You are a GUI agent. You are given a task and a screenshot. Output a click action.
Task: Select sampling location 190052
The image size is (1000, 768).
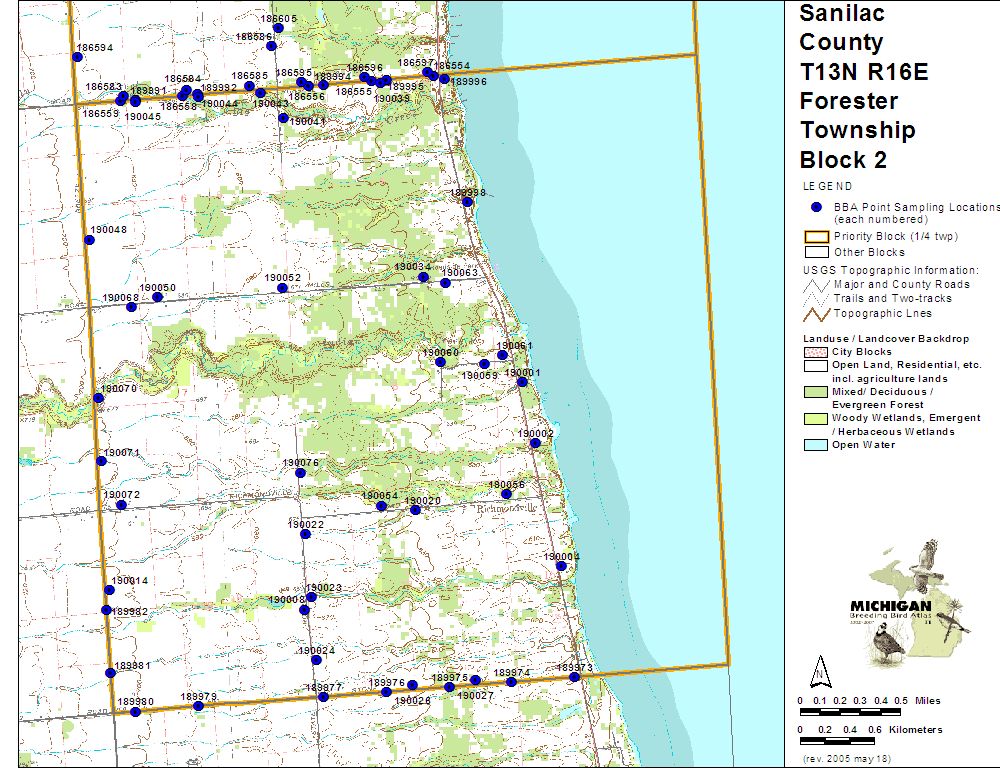point(283,288)
